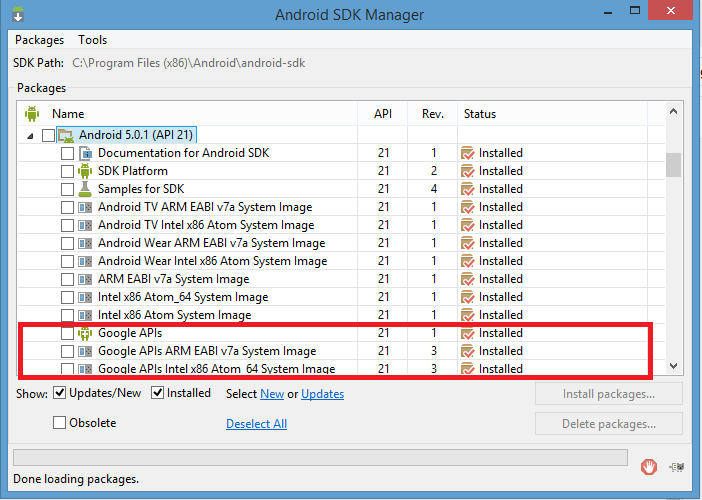Click the Deselect All link

coord(256,424)
